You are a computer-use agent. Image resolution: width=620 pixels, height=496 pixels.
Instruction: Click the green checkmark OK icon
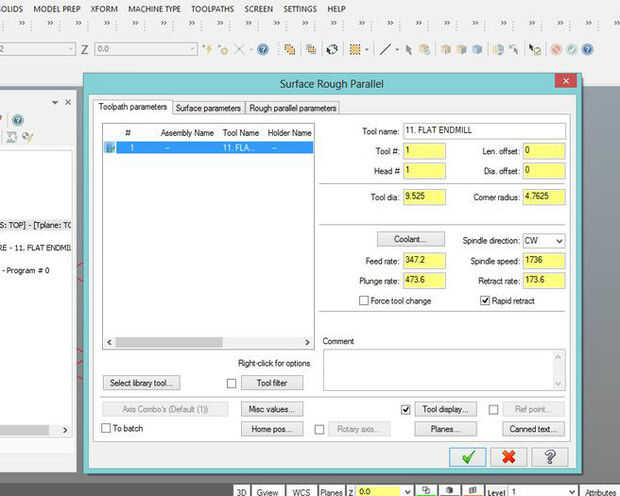click(466, 457)
